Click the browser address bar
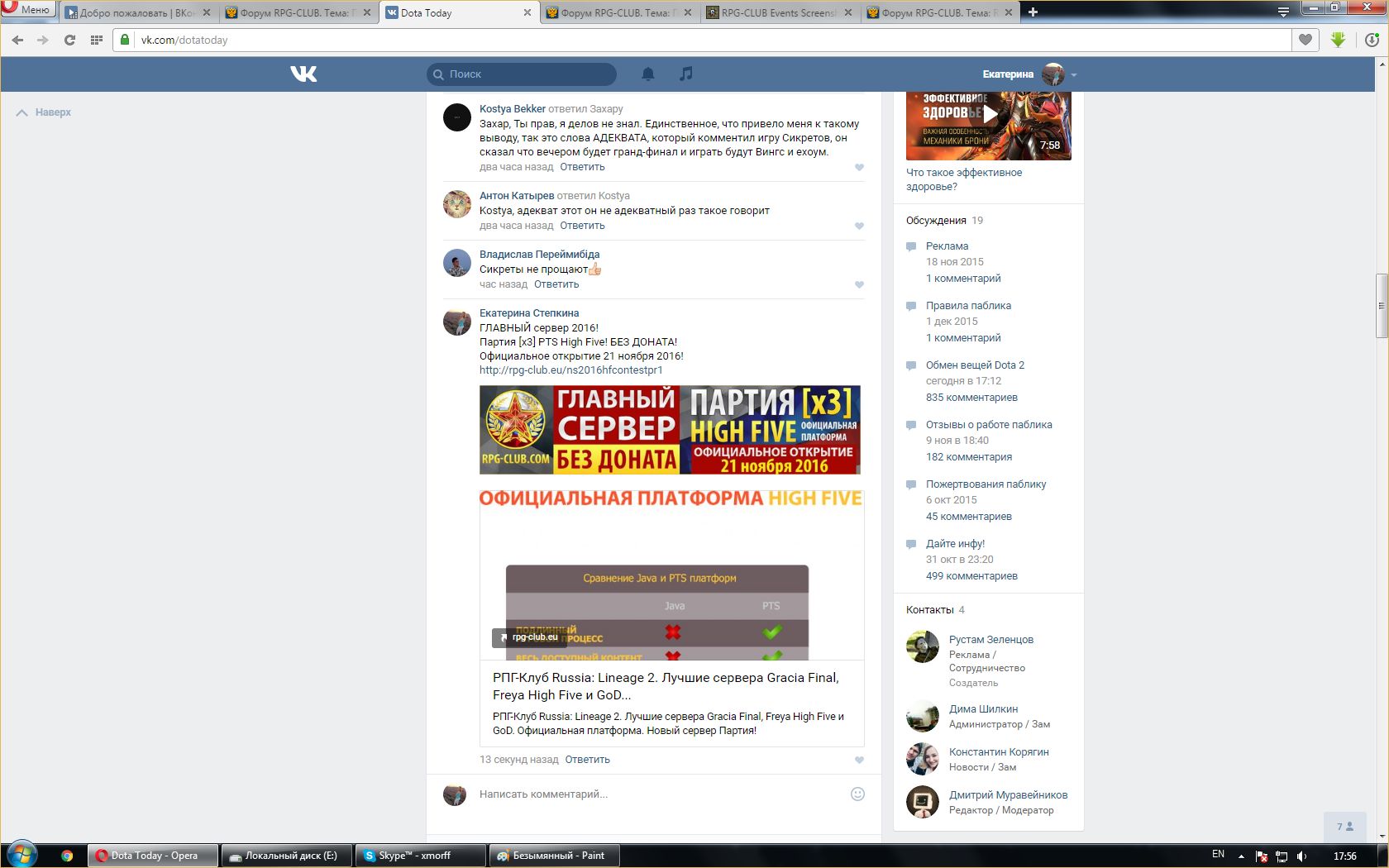 tap(703, 40)
